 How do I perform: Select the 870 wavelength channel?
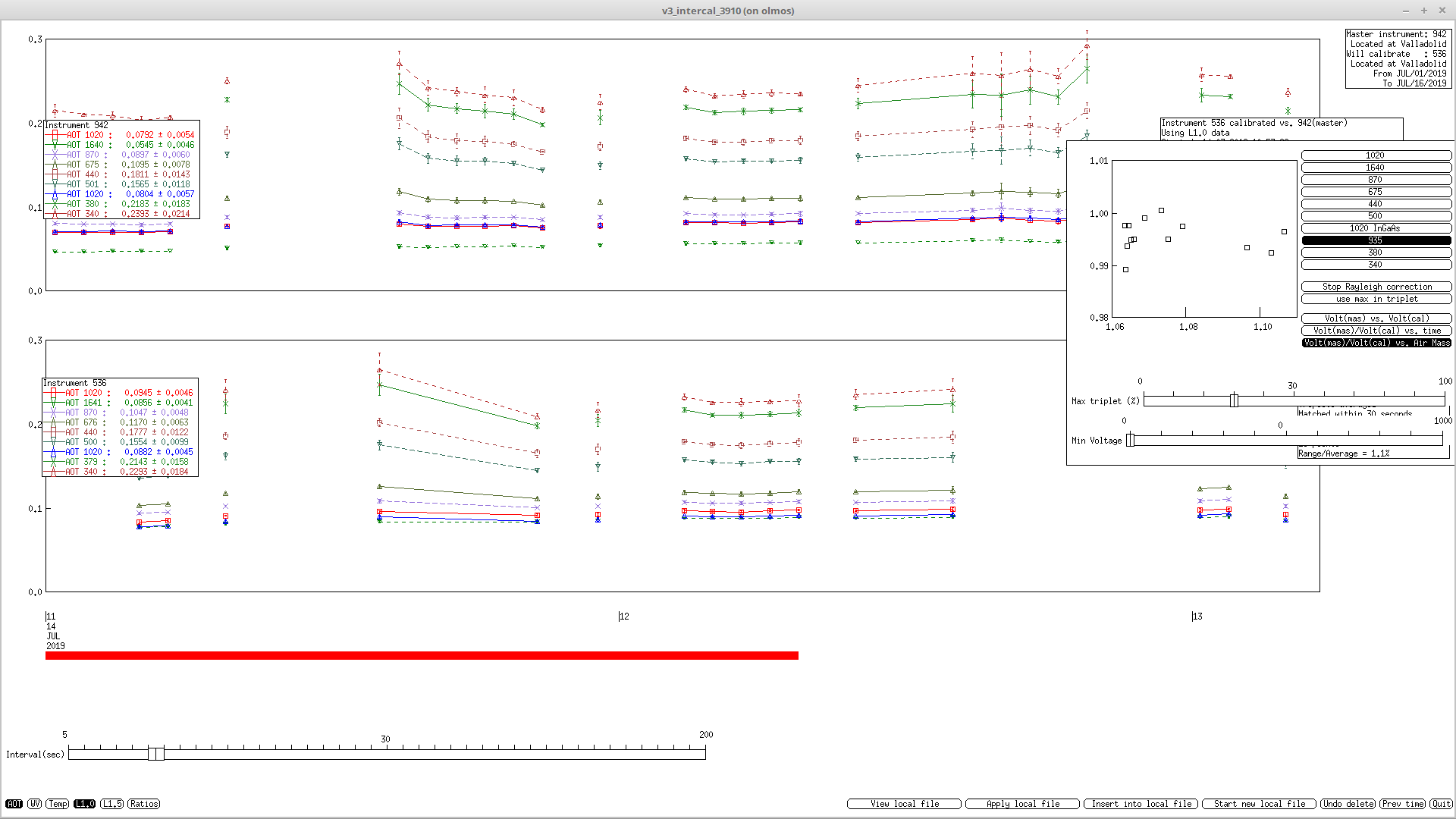(1376, 180)
